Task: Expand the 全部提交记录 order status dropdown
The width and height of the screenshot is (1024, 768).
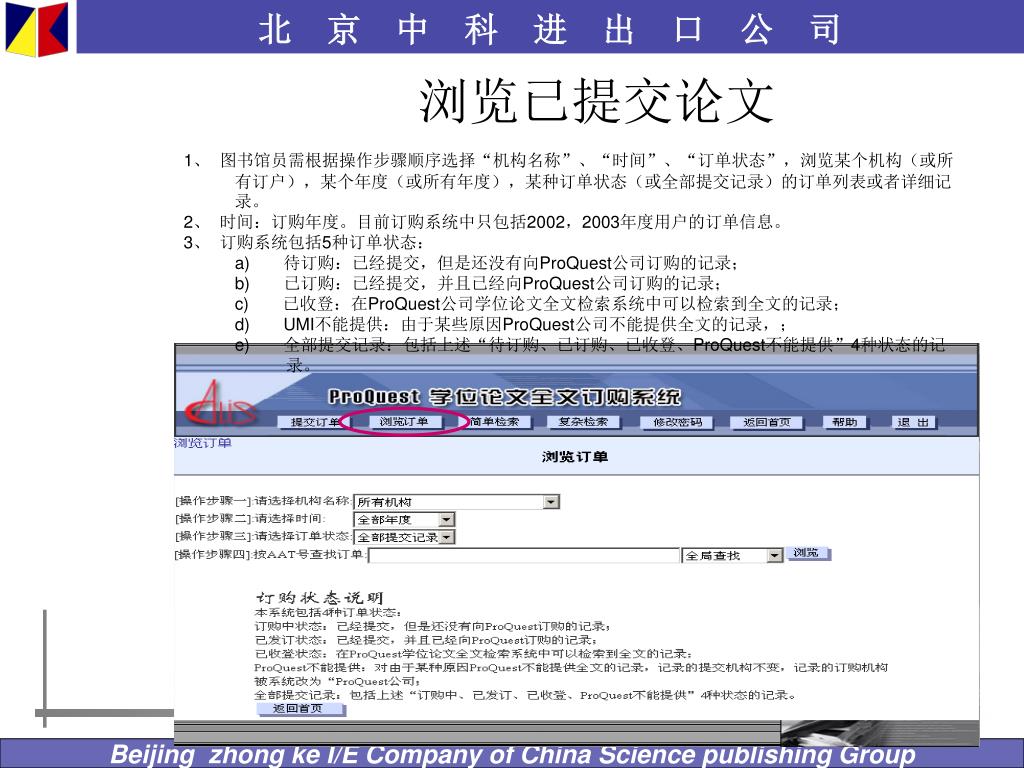Action: (447, 537)
